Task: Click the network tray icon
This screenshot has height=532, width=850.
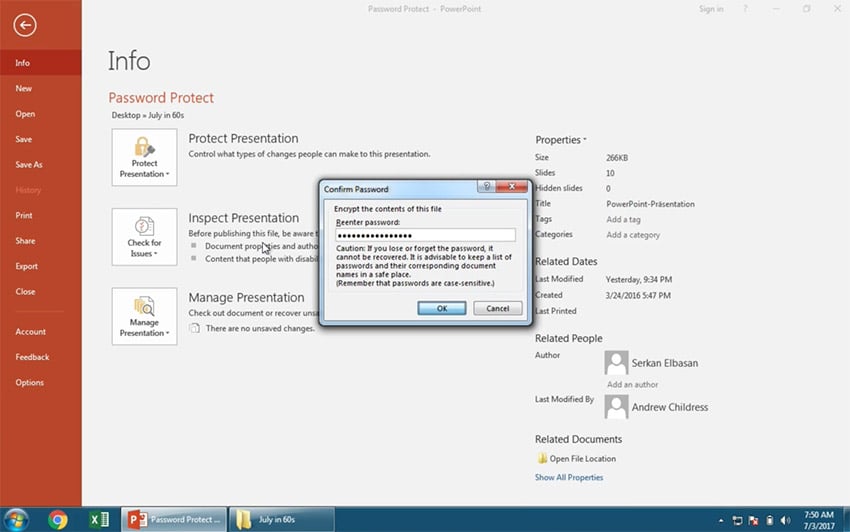Action: (x=737, y=521)
